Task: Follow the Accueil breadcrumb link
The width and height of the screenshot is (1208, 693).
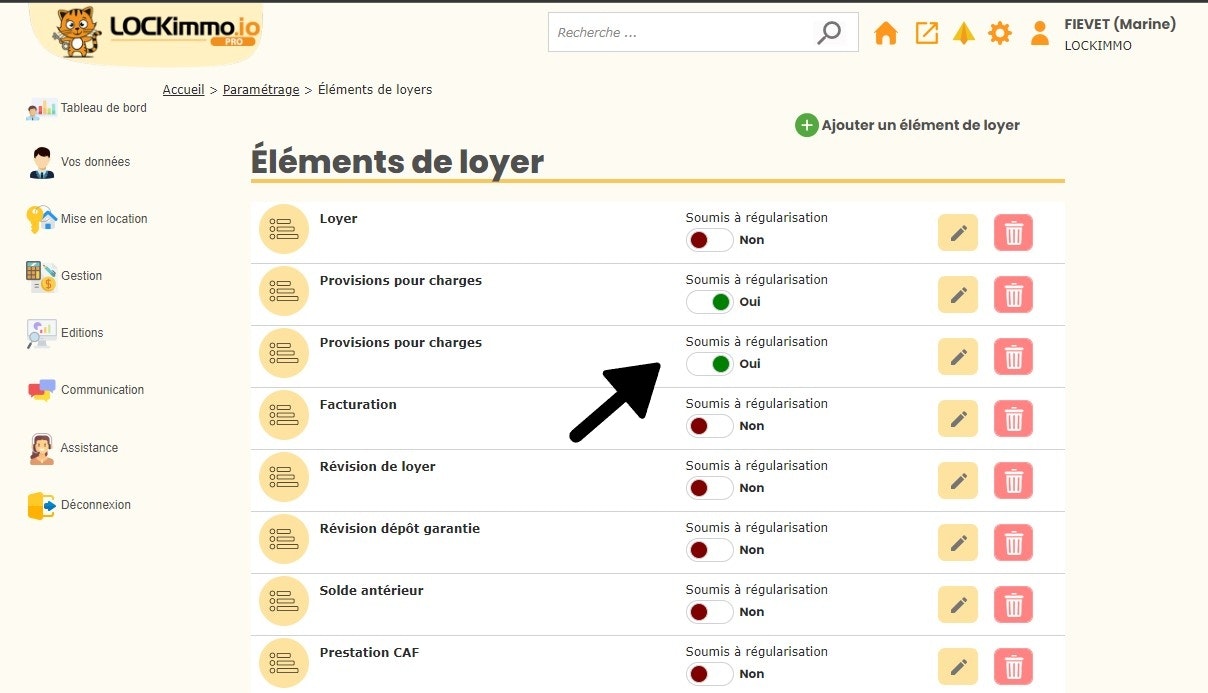Action: click(x=184, y=90)
